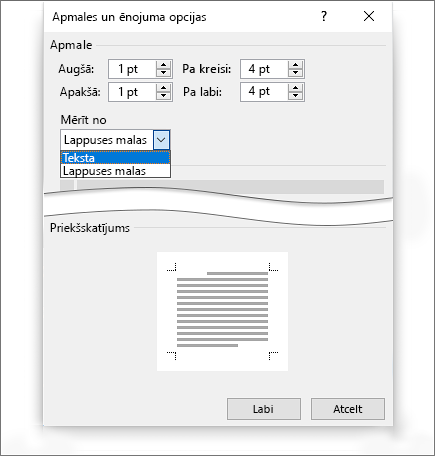The height and width of the screenshot is (456, 435).
Task: Click the page preview thumbnail
Action: coord(222,311)
